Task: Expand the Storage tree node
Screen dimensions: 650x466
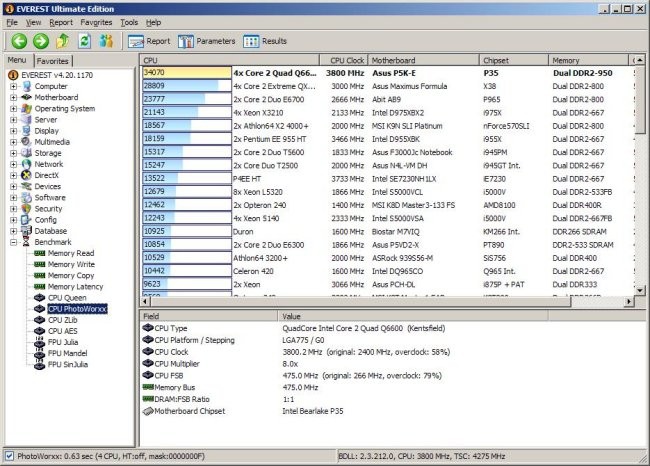Action: point(13,153)
